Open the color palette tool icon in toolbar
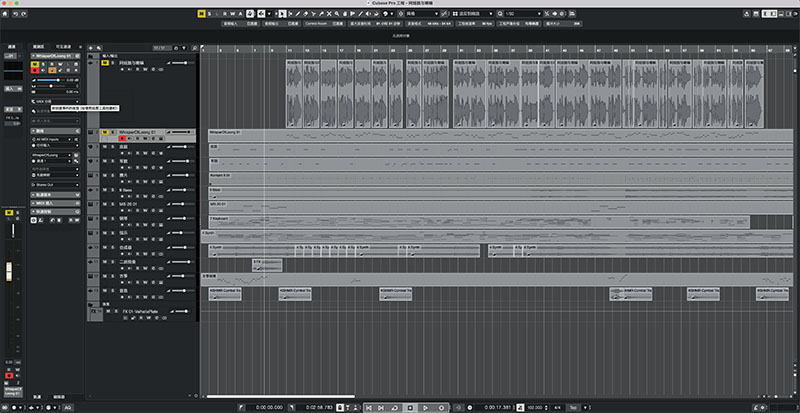Image resolution: width=800 pixels, height=413 pixels. pos(385,14)
